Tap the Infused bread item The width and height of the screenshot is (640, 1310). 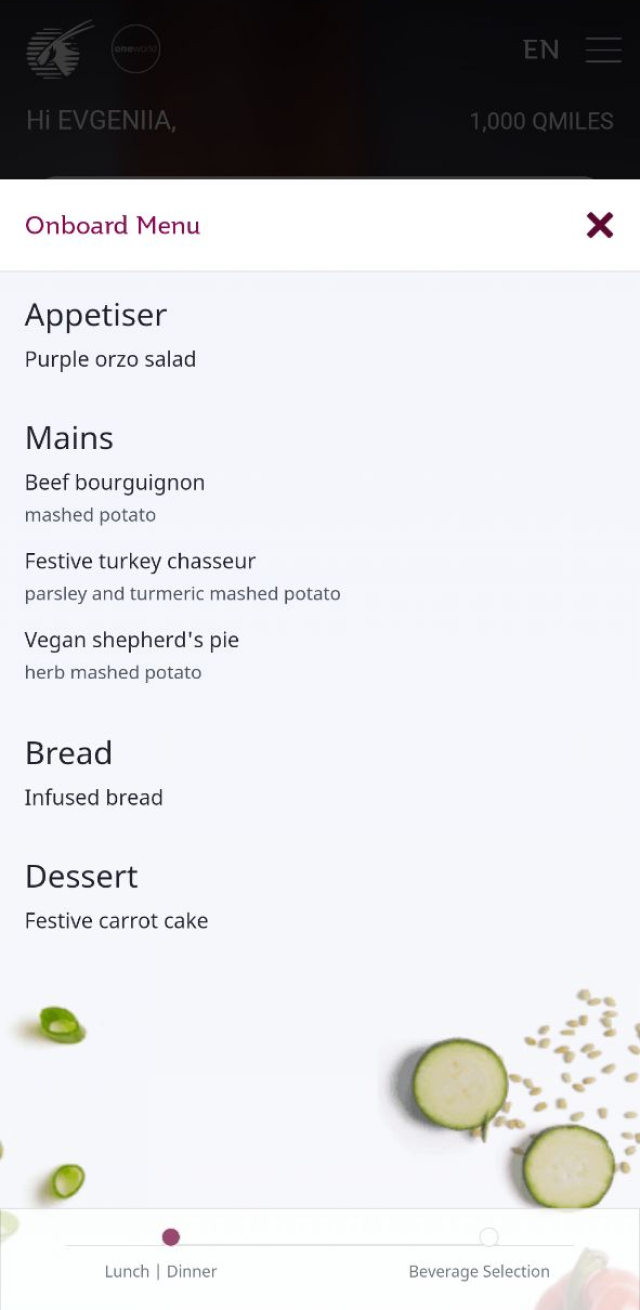pyautogui.click(x=94, y=797)
